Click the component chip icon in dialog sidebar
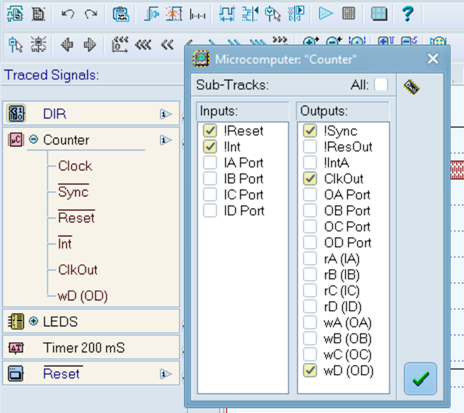 coord(412,87)
